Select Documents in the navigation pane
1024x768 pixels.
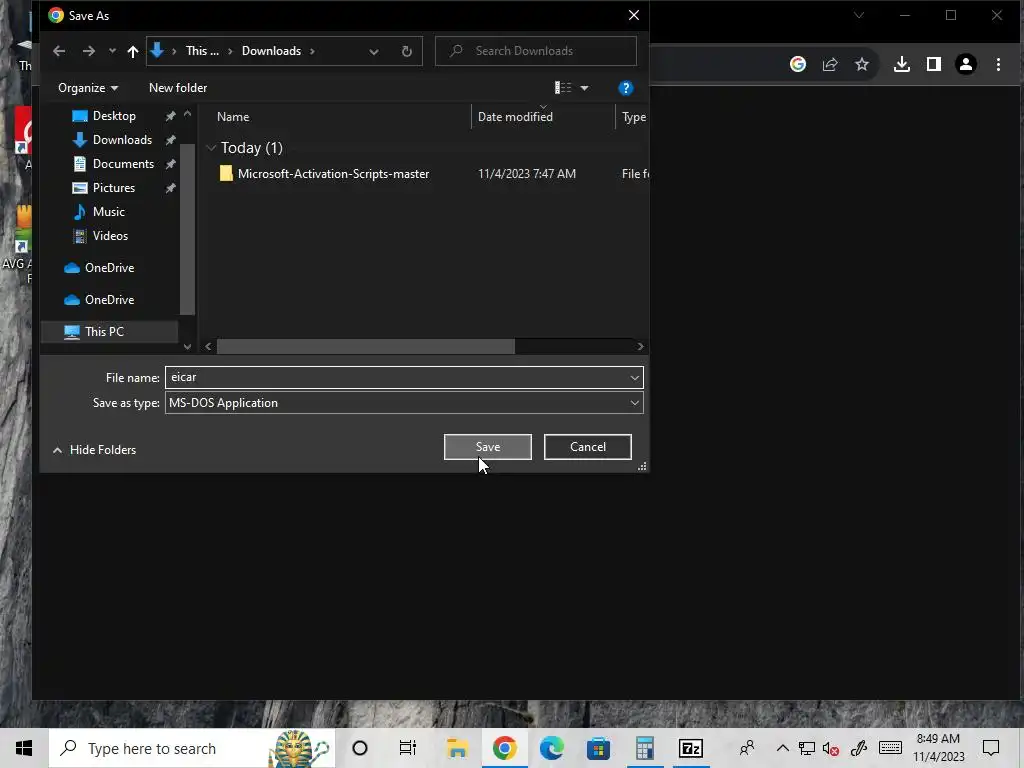pyautogui.click(x=123, y=164)
